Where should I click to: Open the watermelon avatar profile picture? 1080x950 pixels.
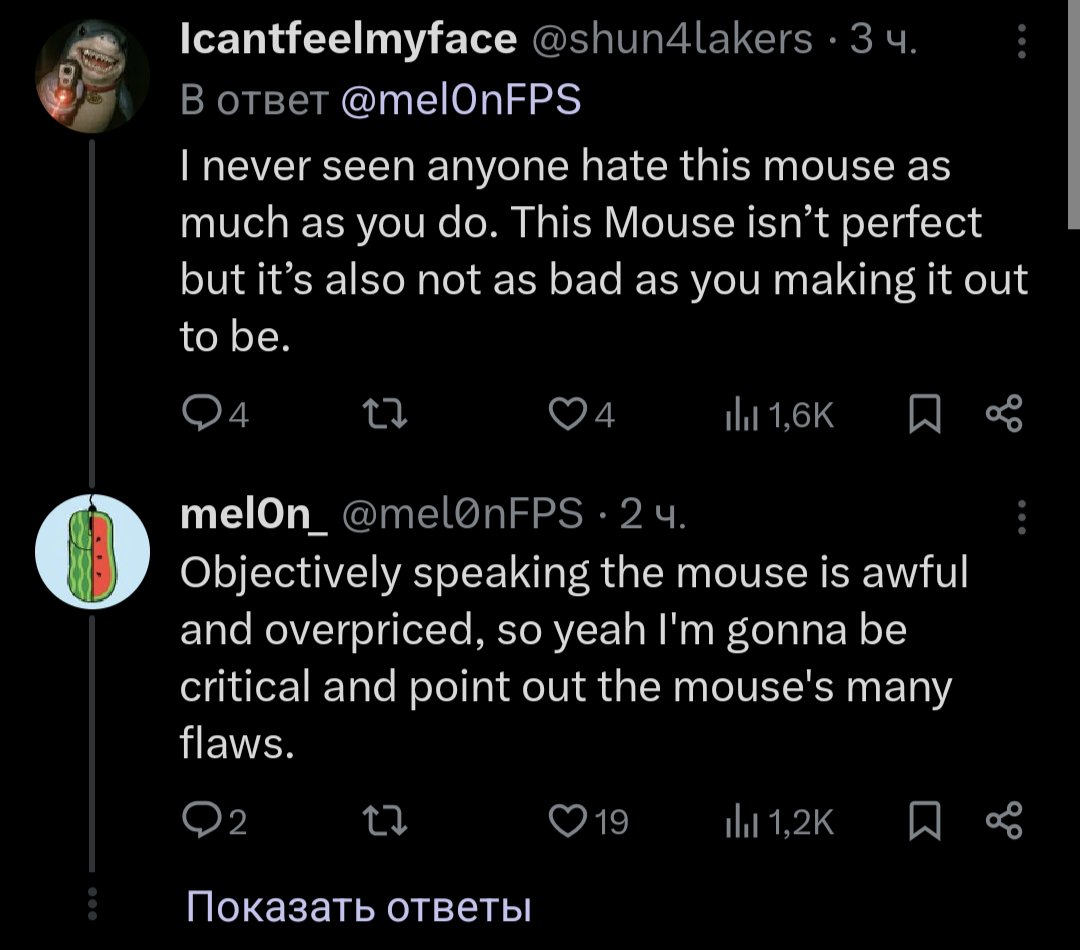(x=93, y=553)
